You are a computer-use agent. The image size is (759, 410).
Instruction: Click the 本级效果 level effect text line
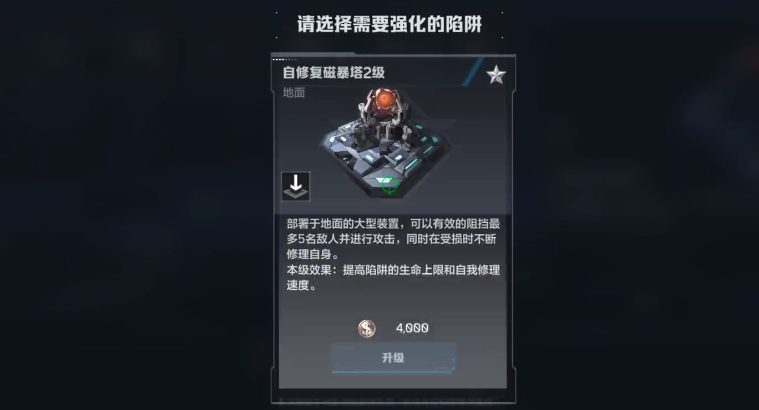(x=393, y=270)
